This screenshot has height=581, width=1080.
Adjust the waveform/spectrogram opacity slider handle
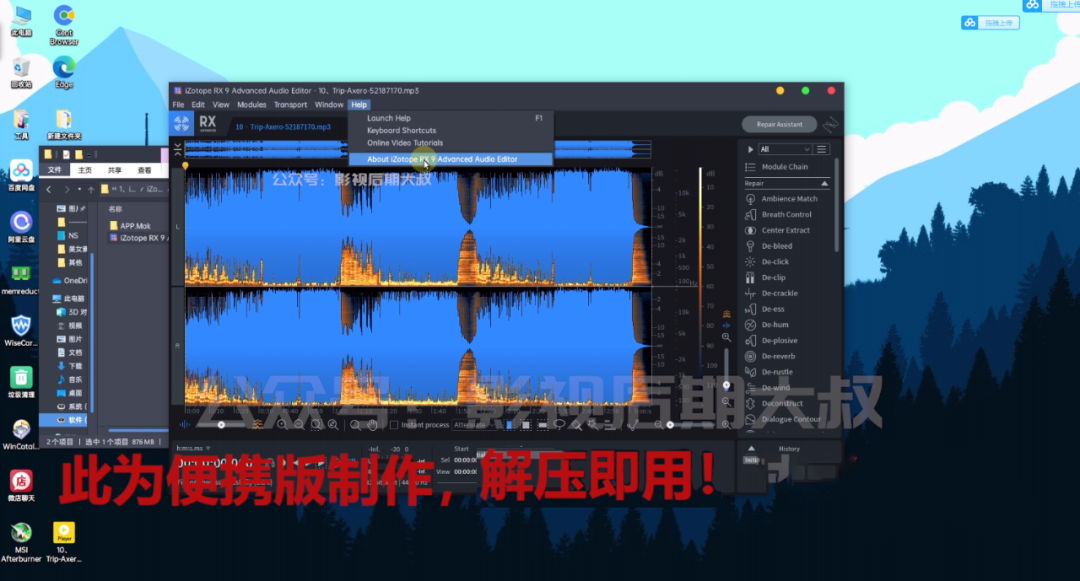[x=221, y=425]
